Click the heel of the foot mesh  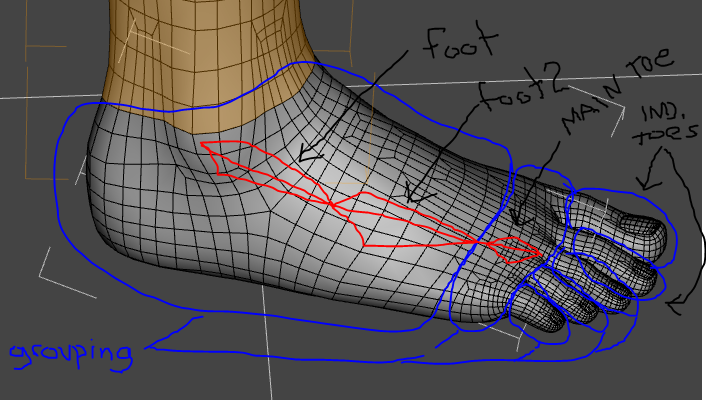tap(100, 200)
